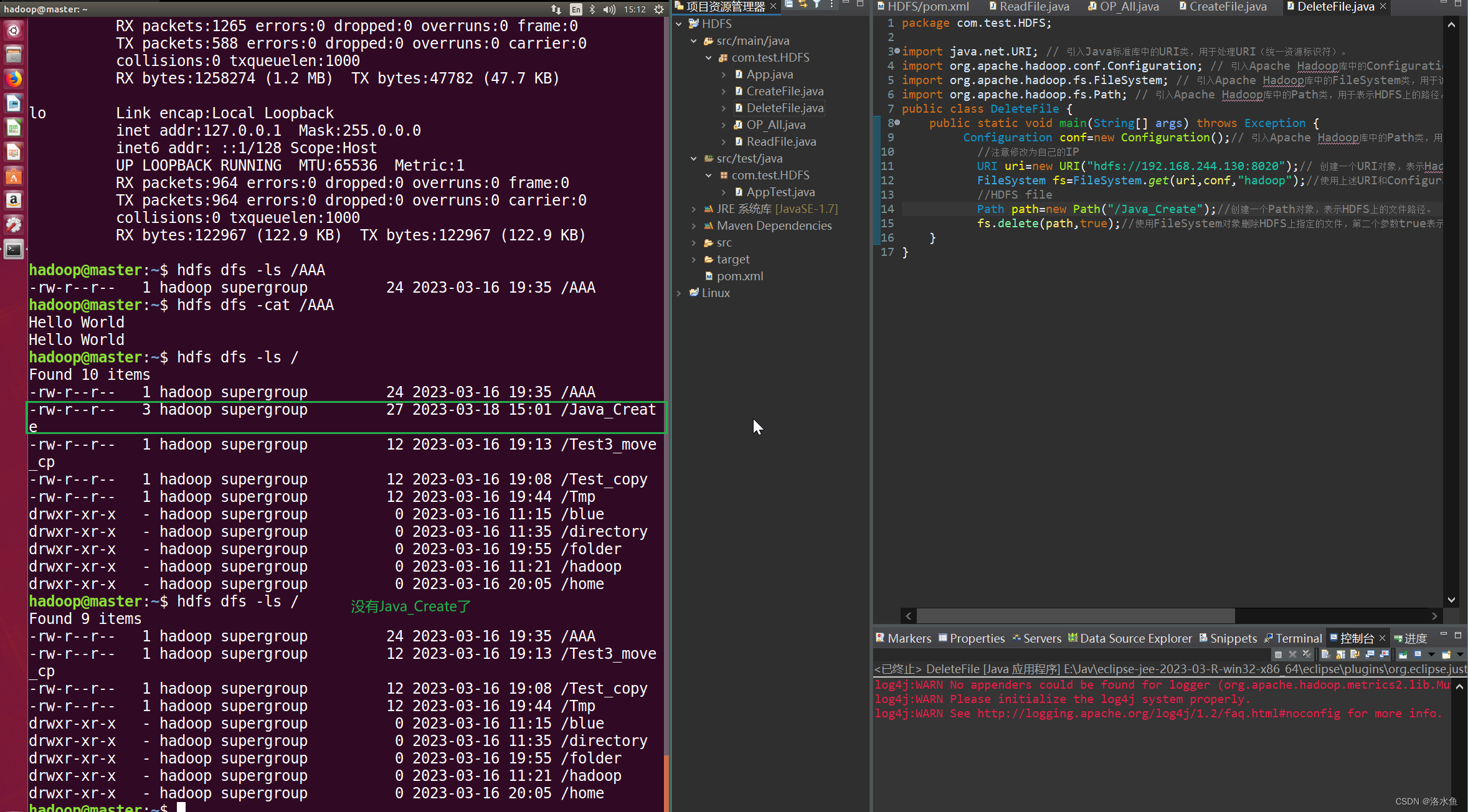
Task: Open the New Console View dropdown arrow
Action: (x=1460, y=654)
